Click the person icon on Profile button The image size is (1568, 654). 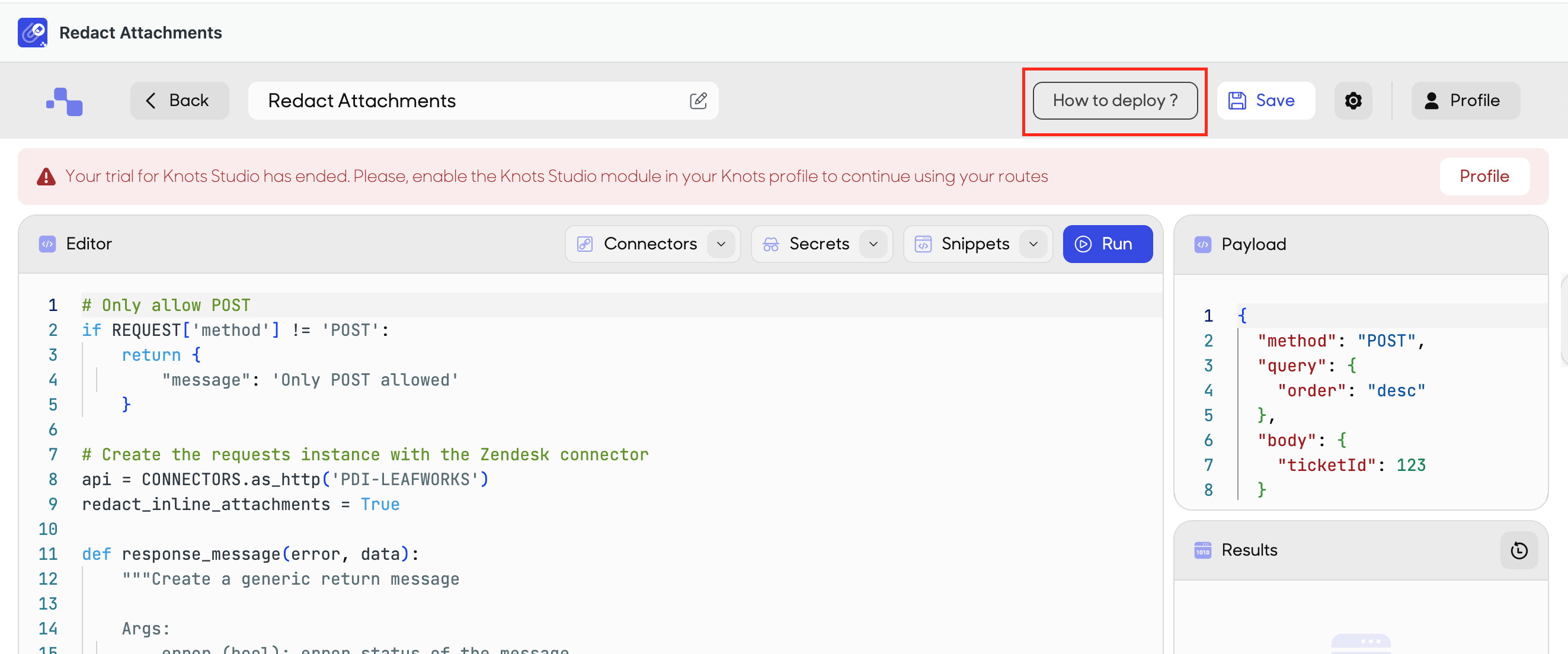[x=1431, y=100]
